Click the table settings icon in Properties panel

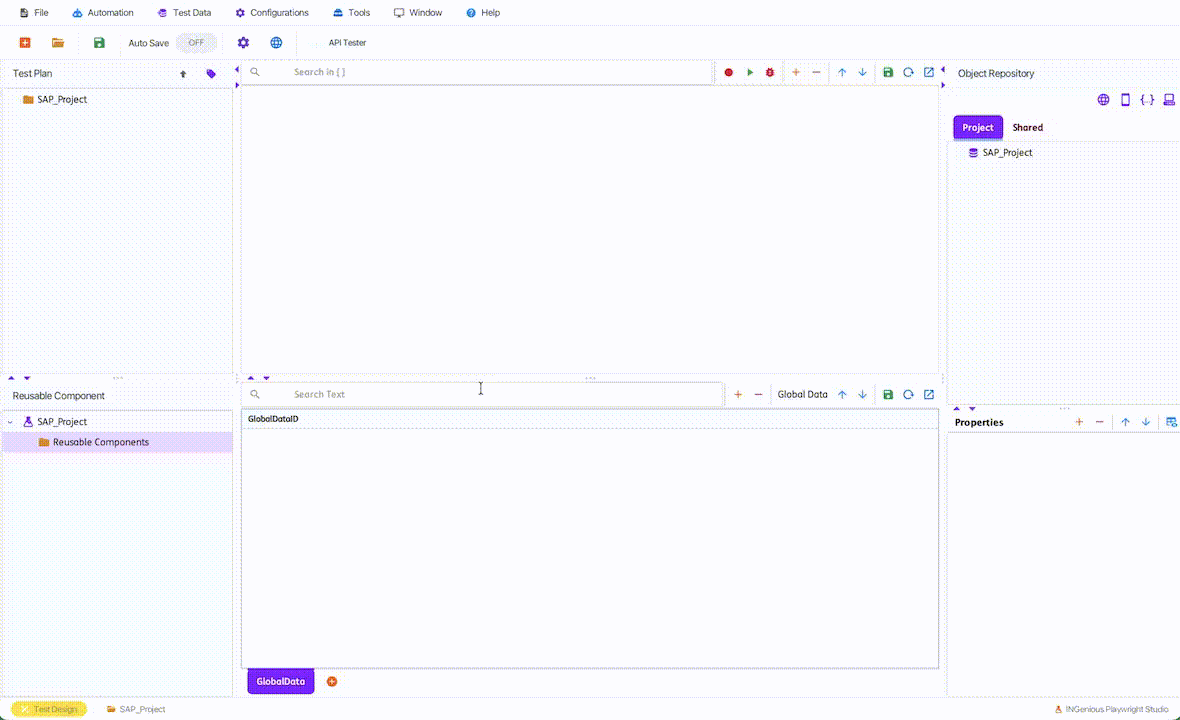[1171, 422]
